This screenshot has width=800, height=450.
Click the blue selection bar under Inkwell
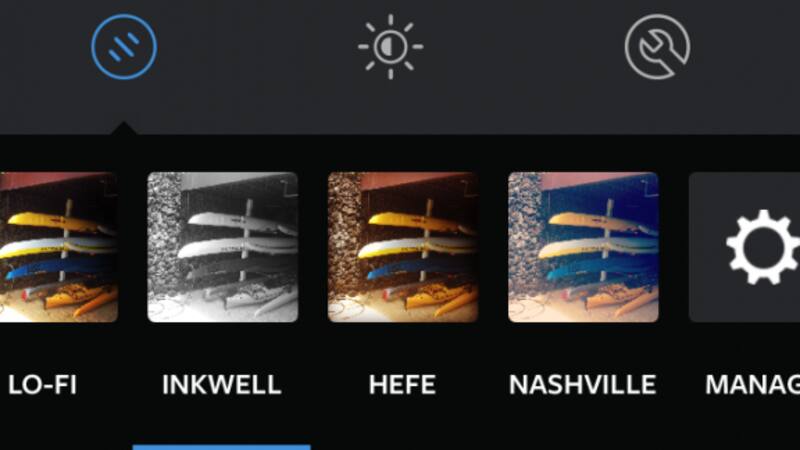tap(221, 447)
